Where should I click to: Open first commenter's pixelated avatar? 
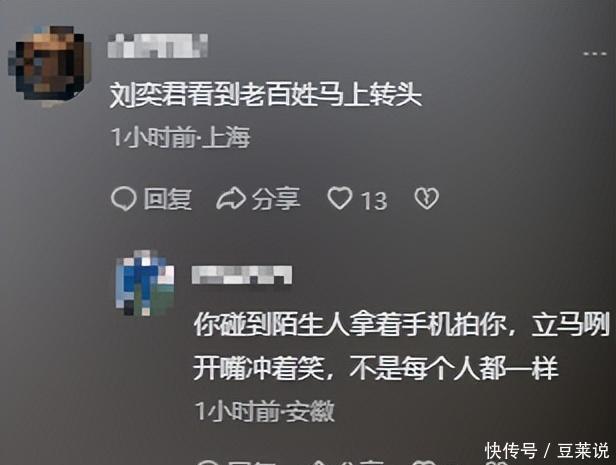coord(49,65)
